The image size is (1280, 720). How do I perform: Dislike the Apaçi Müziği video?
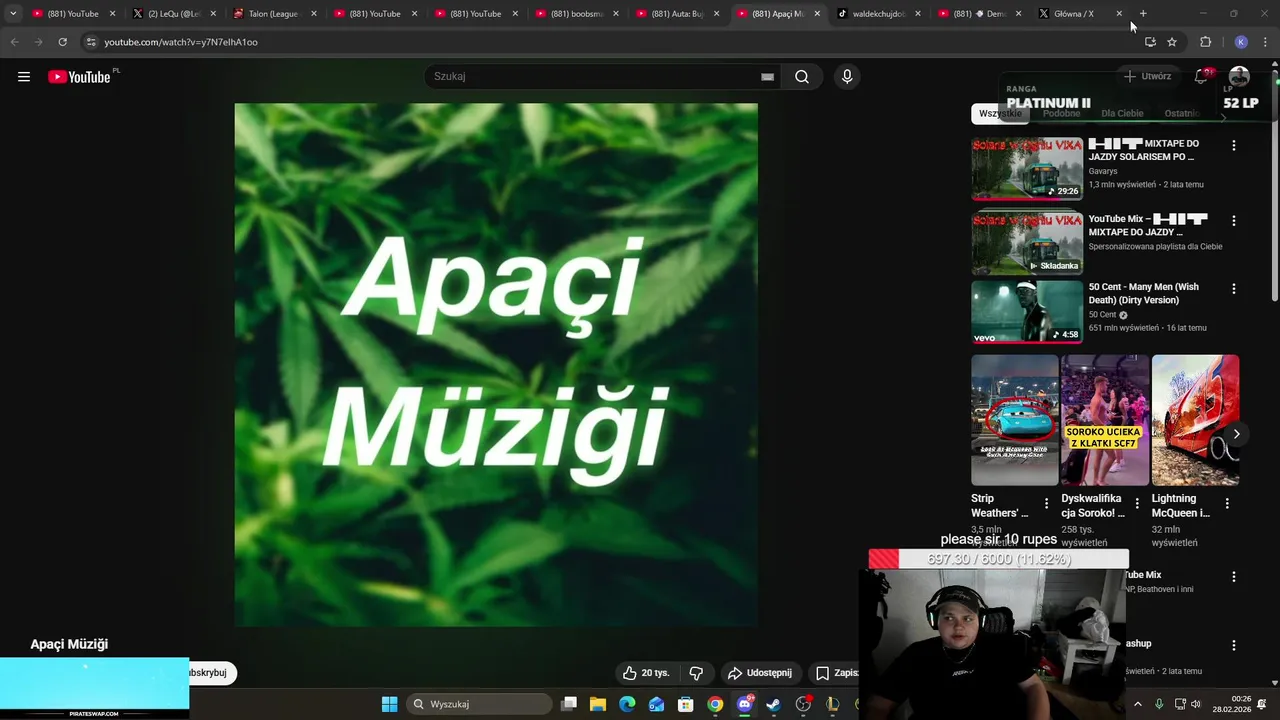click(696, 673)
